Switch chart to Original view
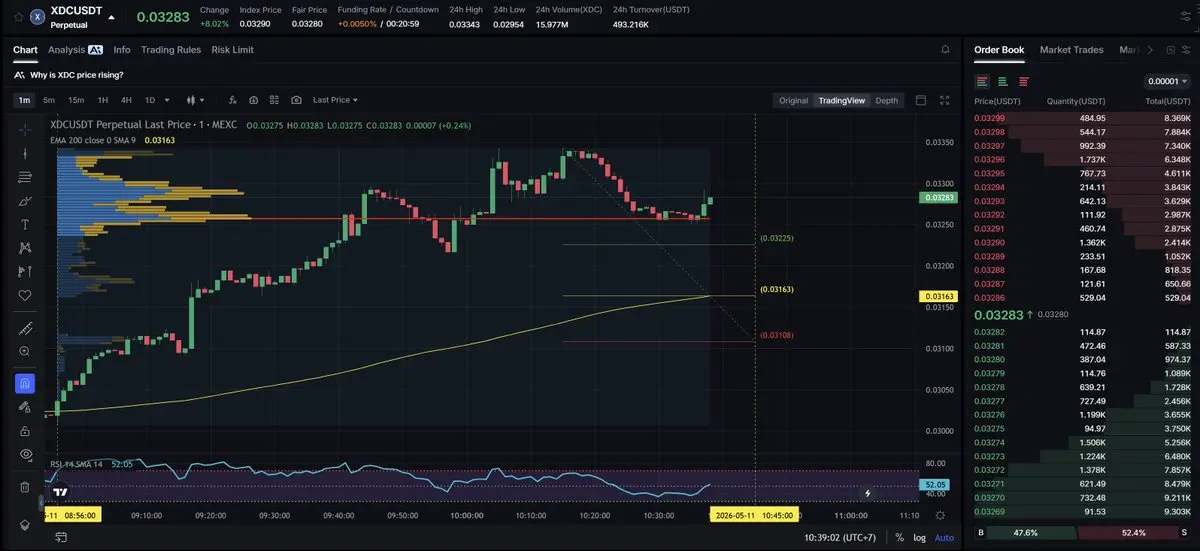This screenshot has width=1200, height=551. [793, 100]
